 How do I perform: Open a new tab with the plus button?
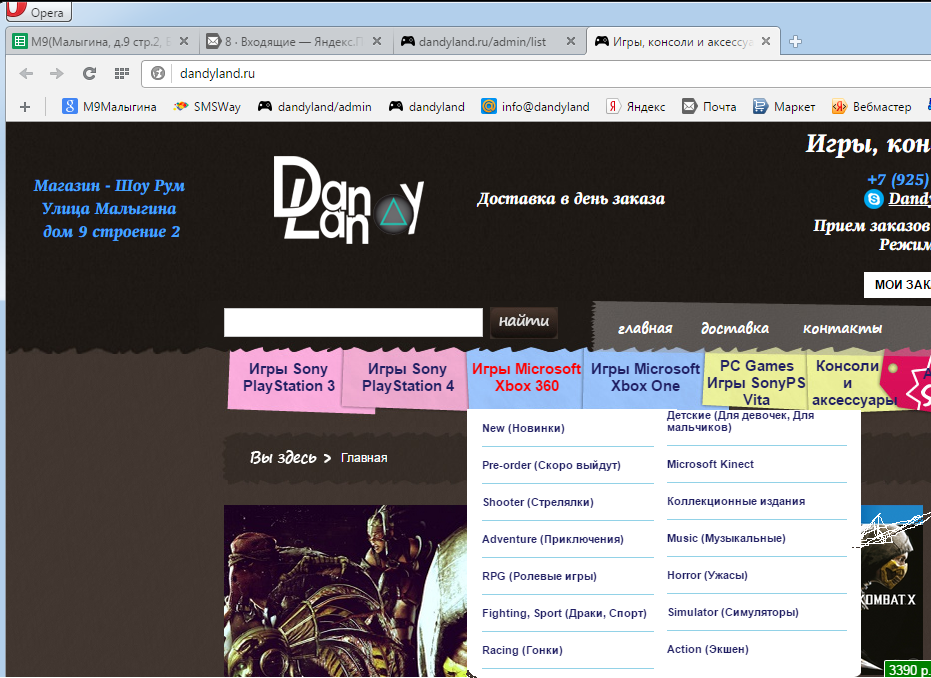[x=796, y=42]
